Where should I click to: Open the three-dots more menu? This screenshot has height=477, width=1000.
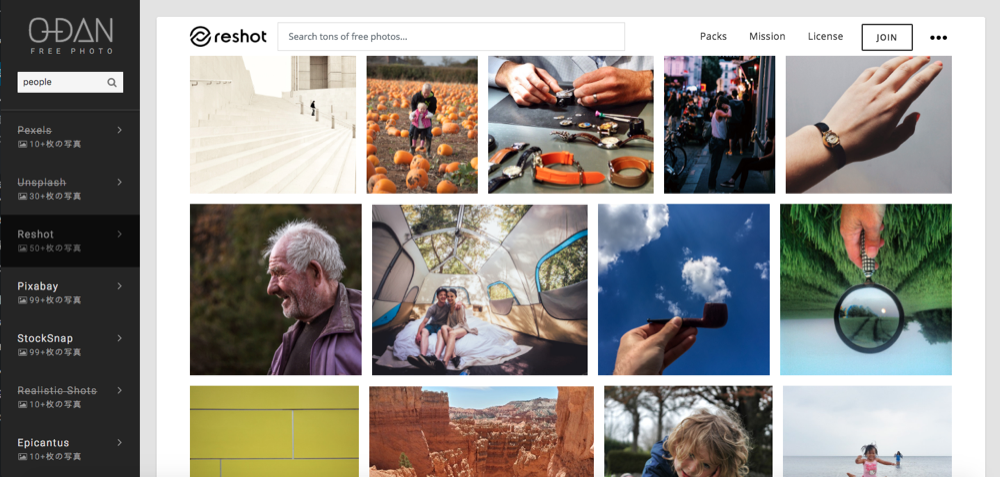(938, 38)
